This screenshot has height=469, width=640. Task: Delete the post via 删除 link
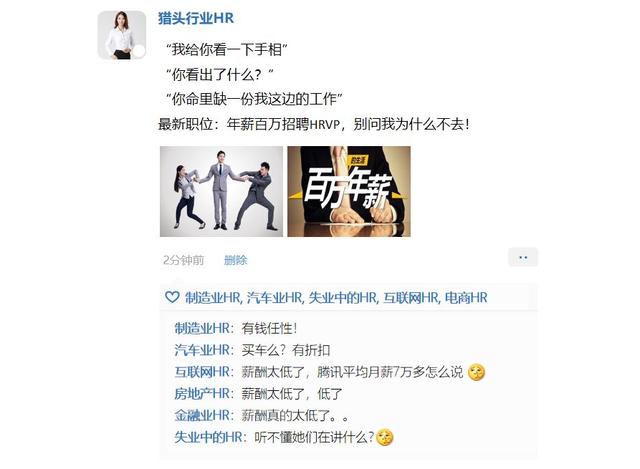[x=236, y=260]
